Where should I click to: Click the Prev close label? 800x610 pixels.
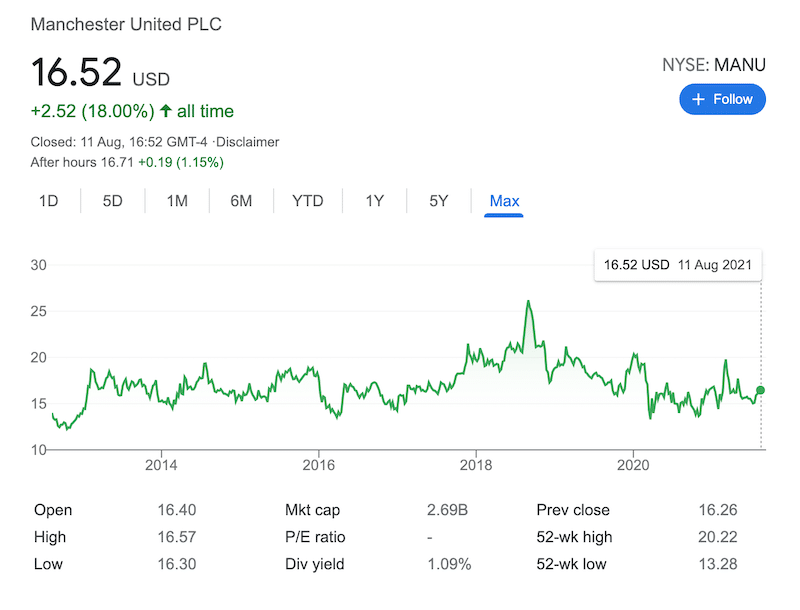pos(573,510)
